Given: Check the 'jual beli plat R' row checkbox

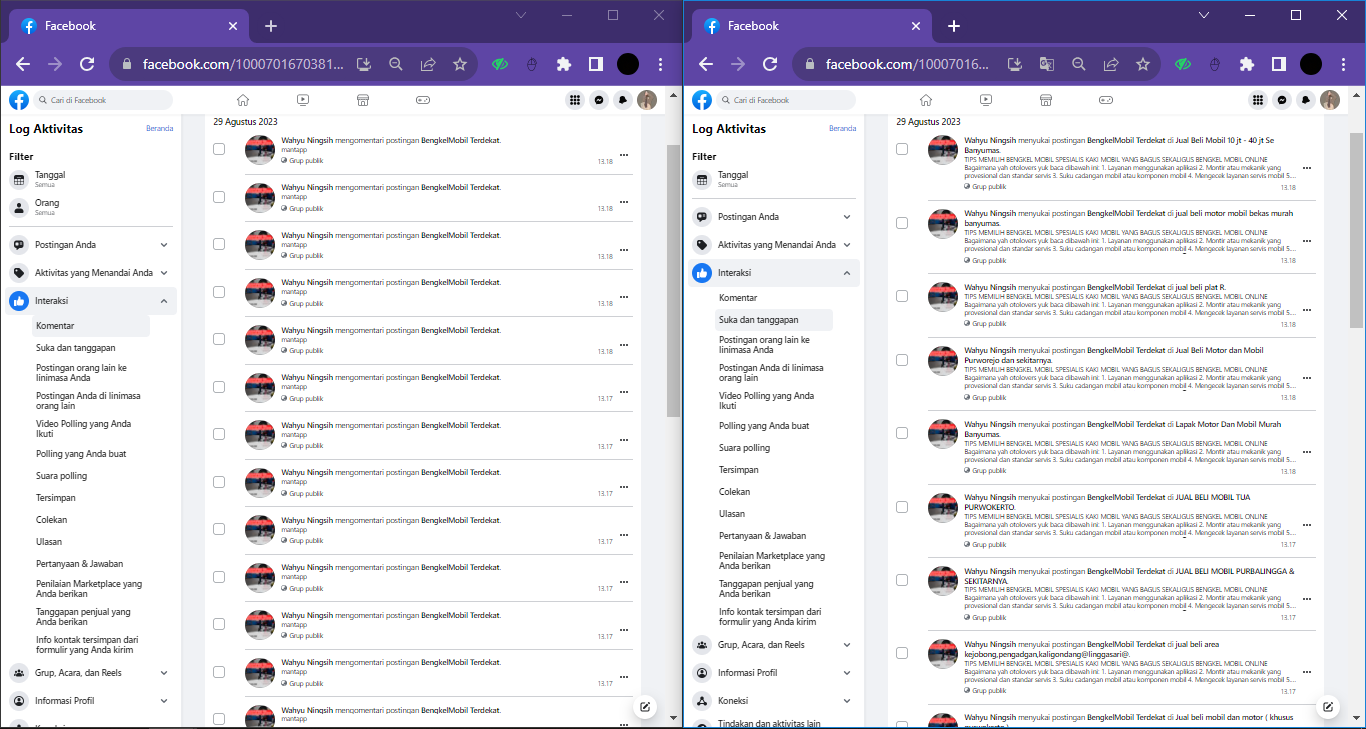Looking at the screenshot, I should pyautogui.click(x=902, y=296).
